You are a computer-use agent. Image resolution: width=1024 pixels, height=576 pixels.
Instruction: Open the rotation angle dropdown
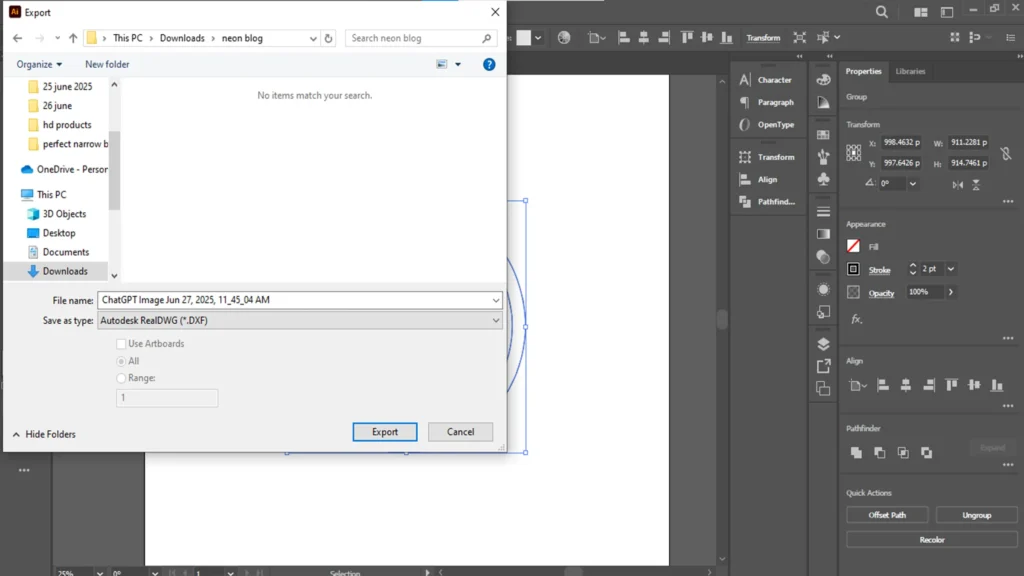click(913, 184)
